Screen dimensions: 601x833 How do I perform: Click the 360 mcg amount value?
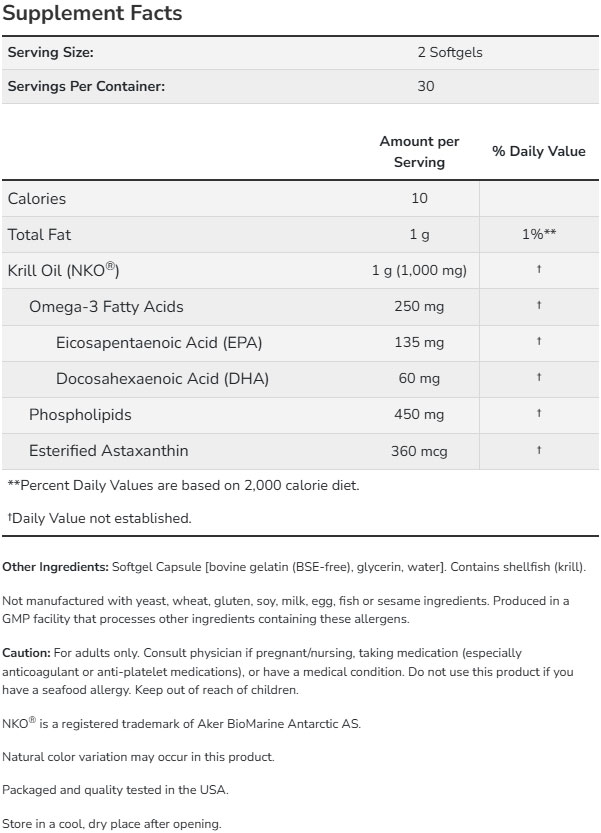click(x=418, y=451)
